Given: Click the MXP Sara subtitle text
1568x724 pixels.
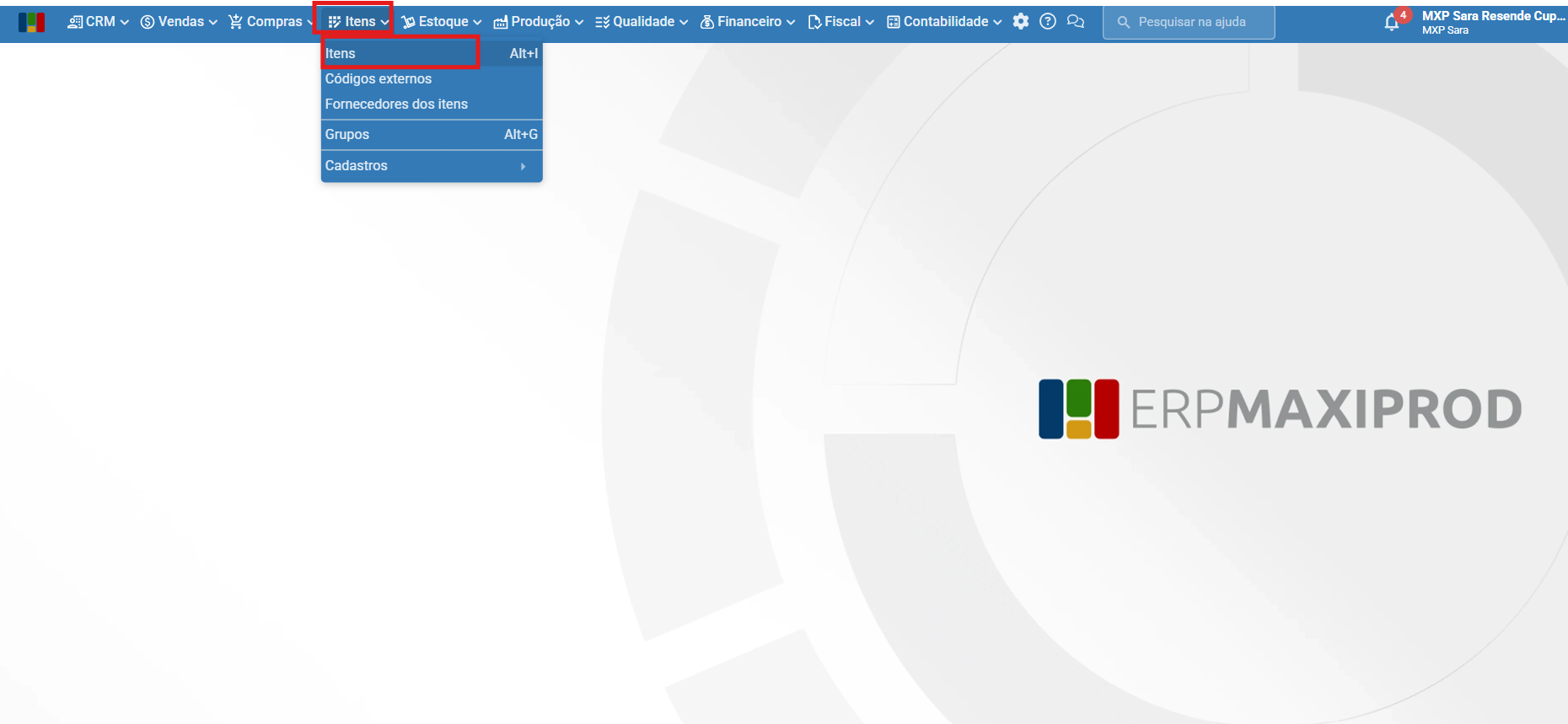Looking at the screenshot, I should 1445,30.
